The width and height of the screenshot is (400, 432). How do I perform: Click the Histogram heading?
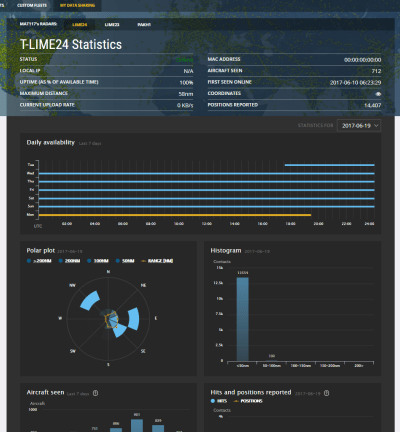click(x=226, y=250)
